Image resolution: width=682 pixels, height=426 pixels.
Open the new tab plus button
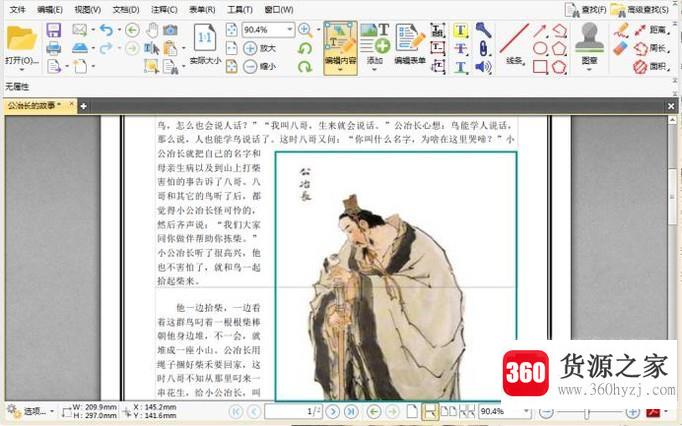tap(83, 106)
